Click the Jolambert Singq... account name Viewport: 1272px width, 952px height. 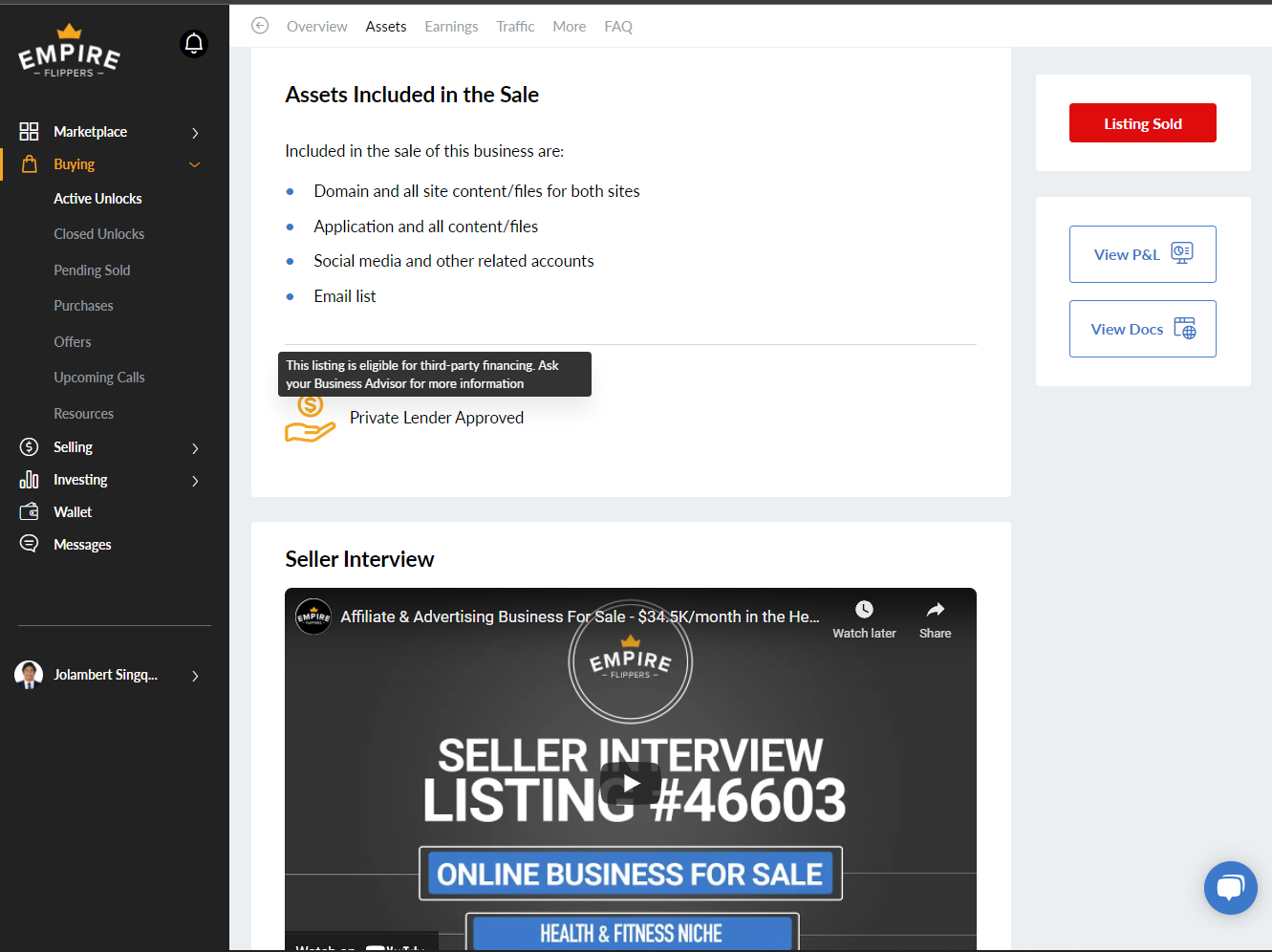point(105,675)
